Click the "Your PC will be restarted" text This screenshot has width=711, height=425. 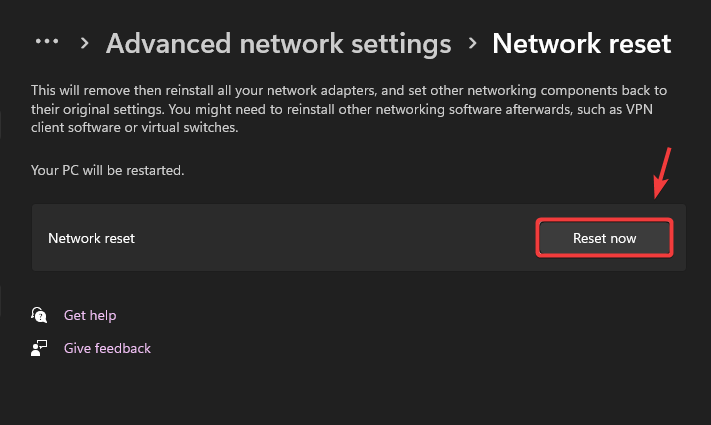click(108, 170)
